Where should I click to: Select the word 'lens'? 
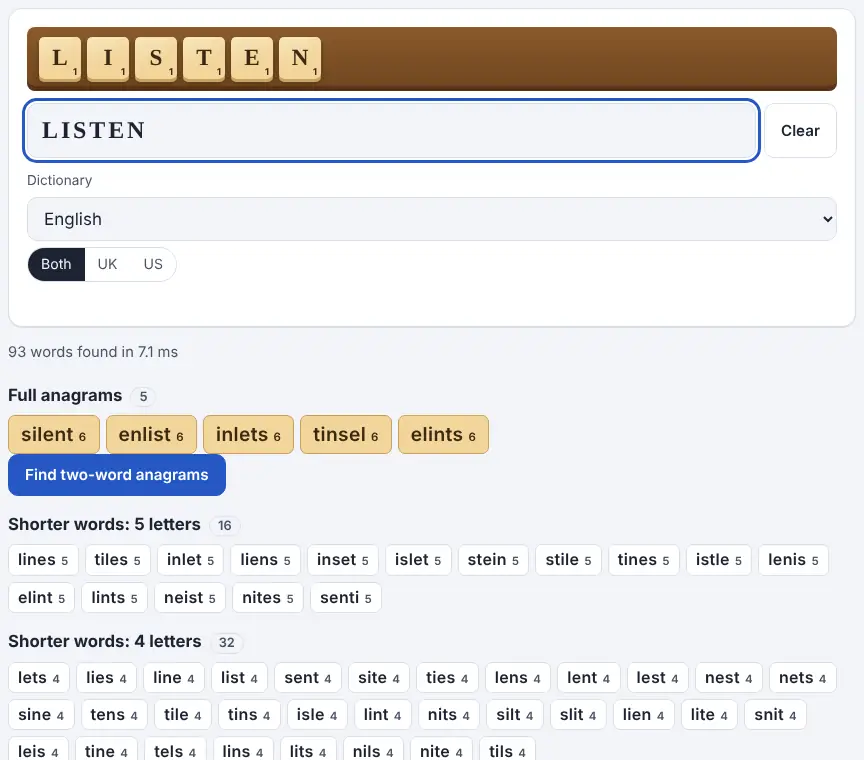pyautogui.click(x=518, y=678)
